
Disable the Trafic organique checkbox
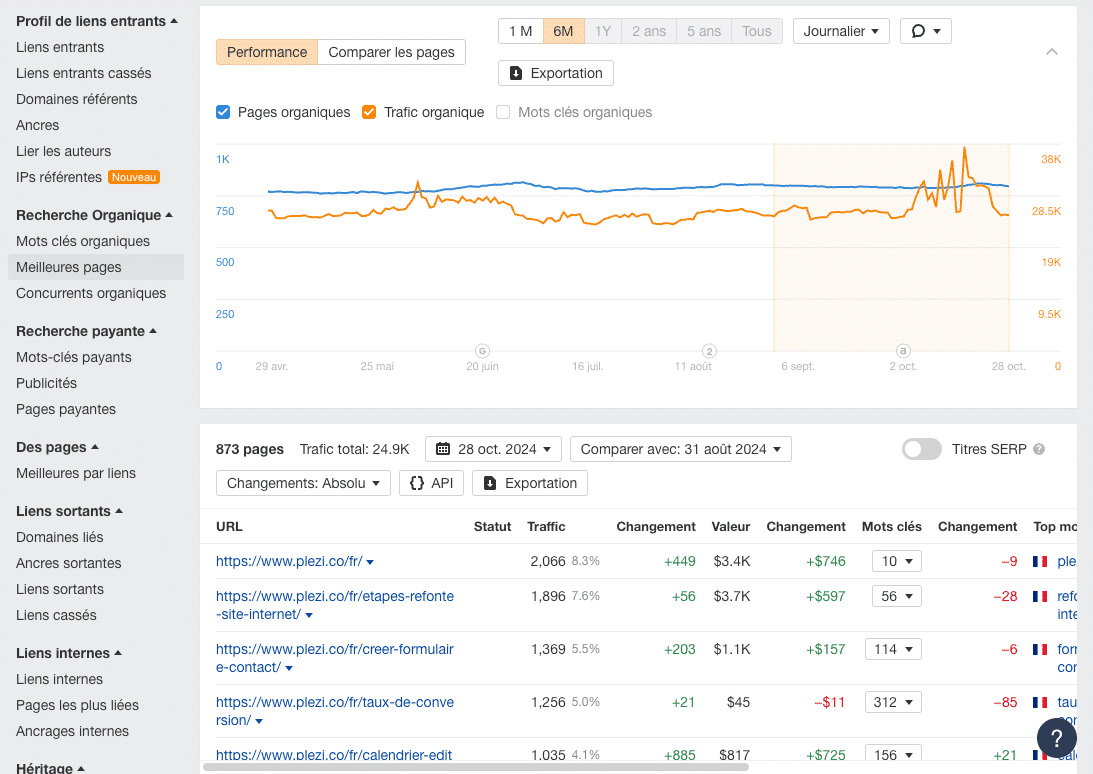pyautogui.click(x=369, y=112)
